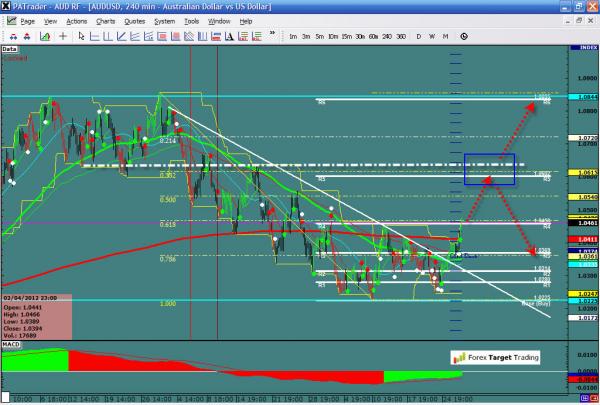
Task: Switch chart to 1m timeframe
Action: pos(293,36)
